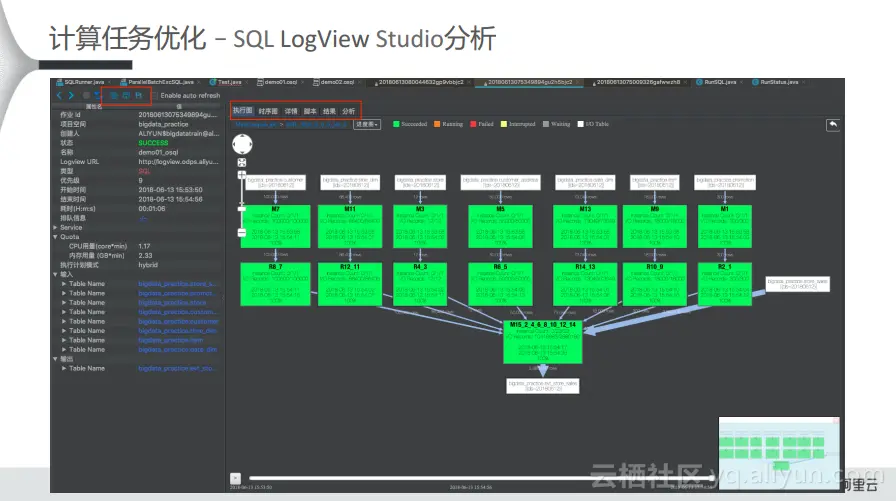
Task: Click the zoom-in plus button on the zoom slider
Action: point(242,175)
